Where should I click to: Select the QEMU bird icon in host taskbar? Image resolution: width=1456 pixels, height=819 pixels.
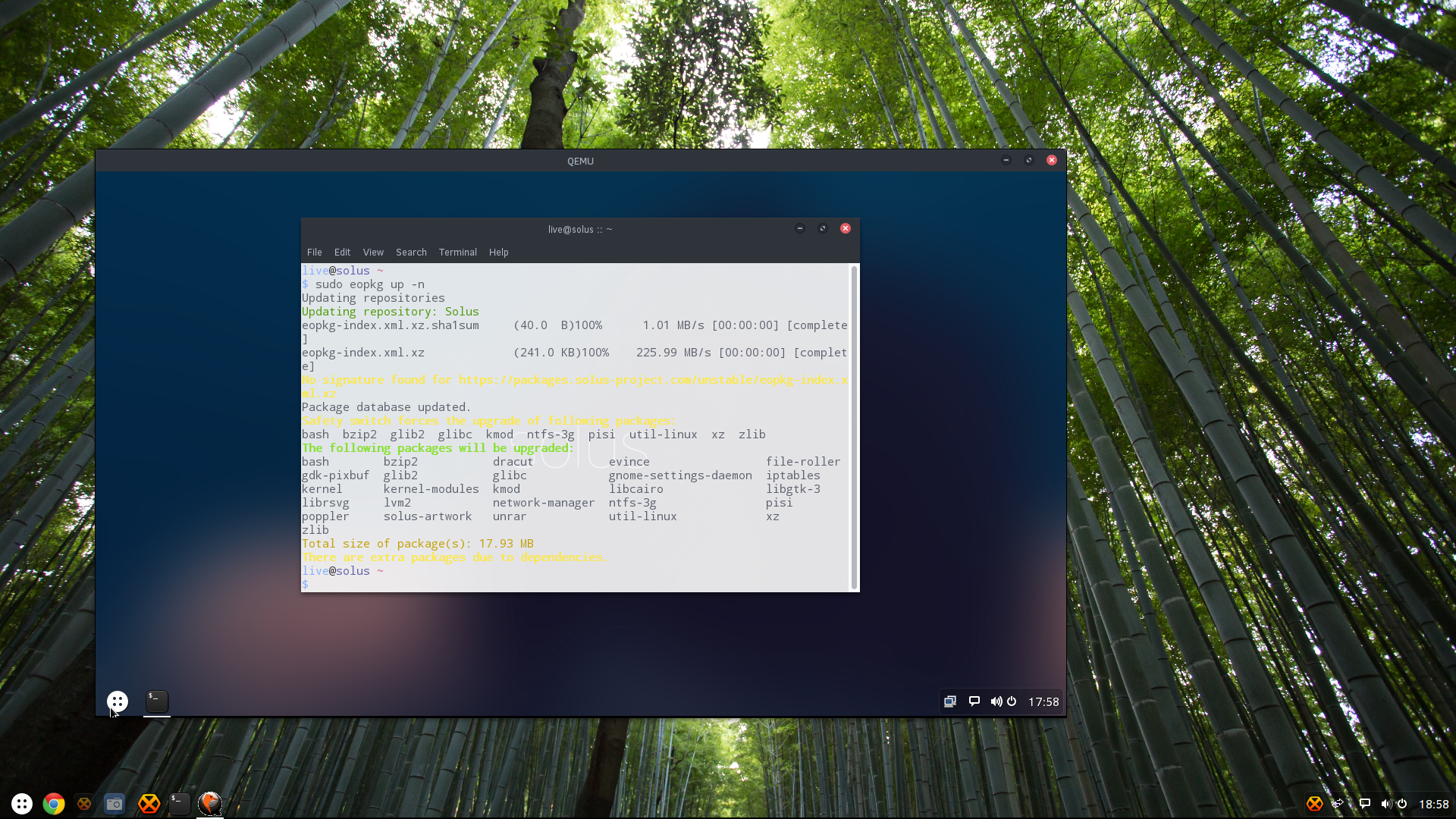tap(210, 803)
